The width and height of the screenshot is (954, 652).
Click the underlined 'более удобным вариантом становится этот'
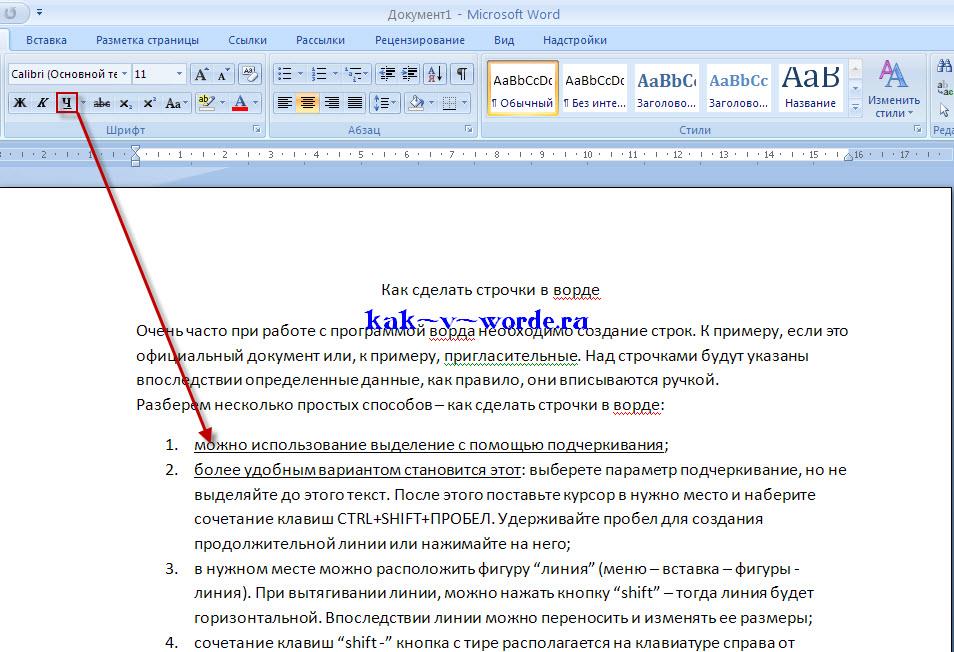[357, 470]
